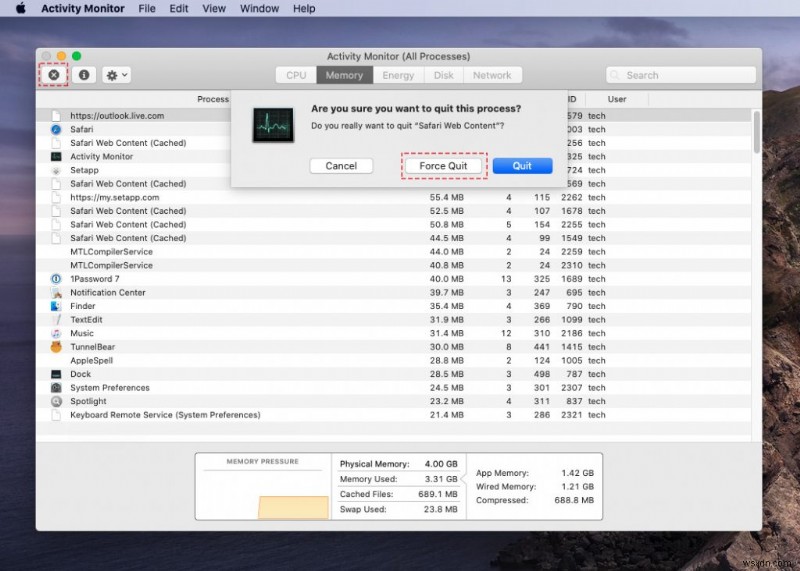This screenshot has height=571, width=800.
Task: Click the my.setapp.com document icon
Action: point(56,197)
